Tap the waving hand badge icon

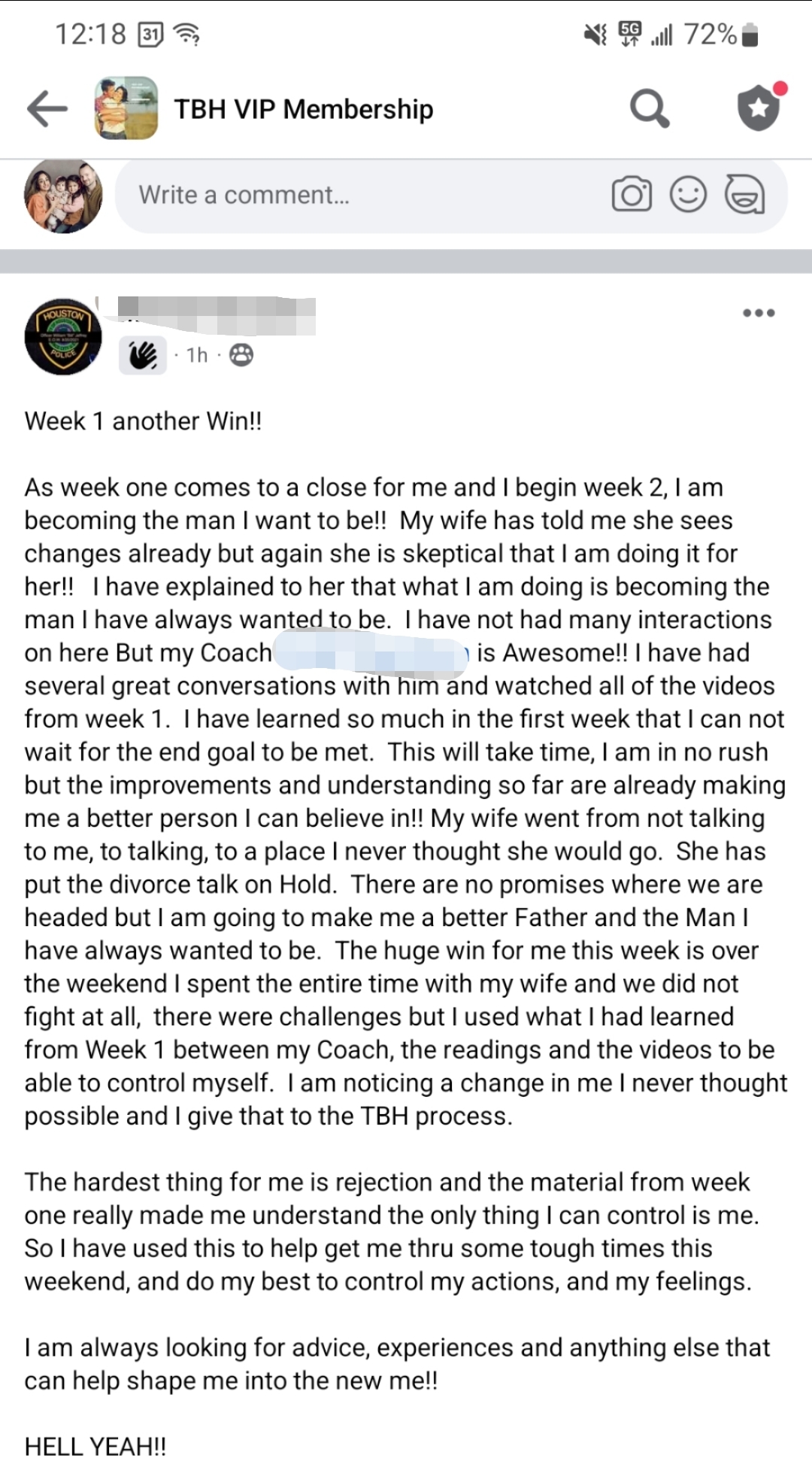point(143,355)
